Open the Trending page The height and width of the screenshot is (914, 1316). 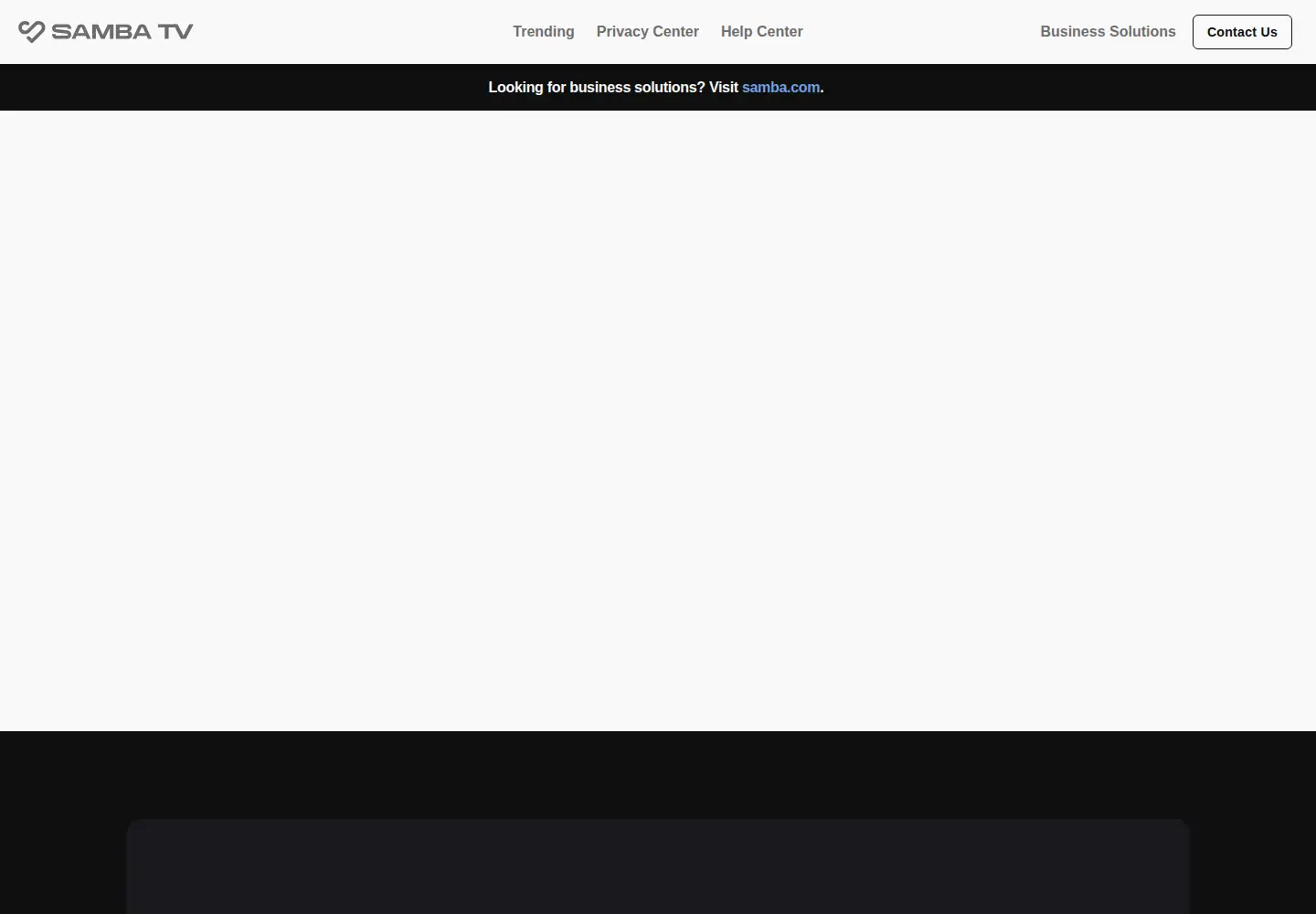click(x=544, y=31)
